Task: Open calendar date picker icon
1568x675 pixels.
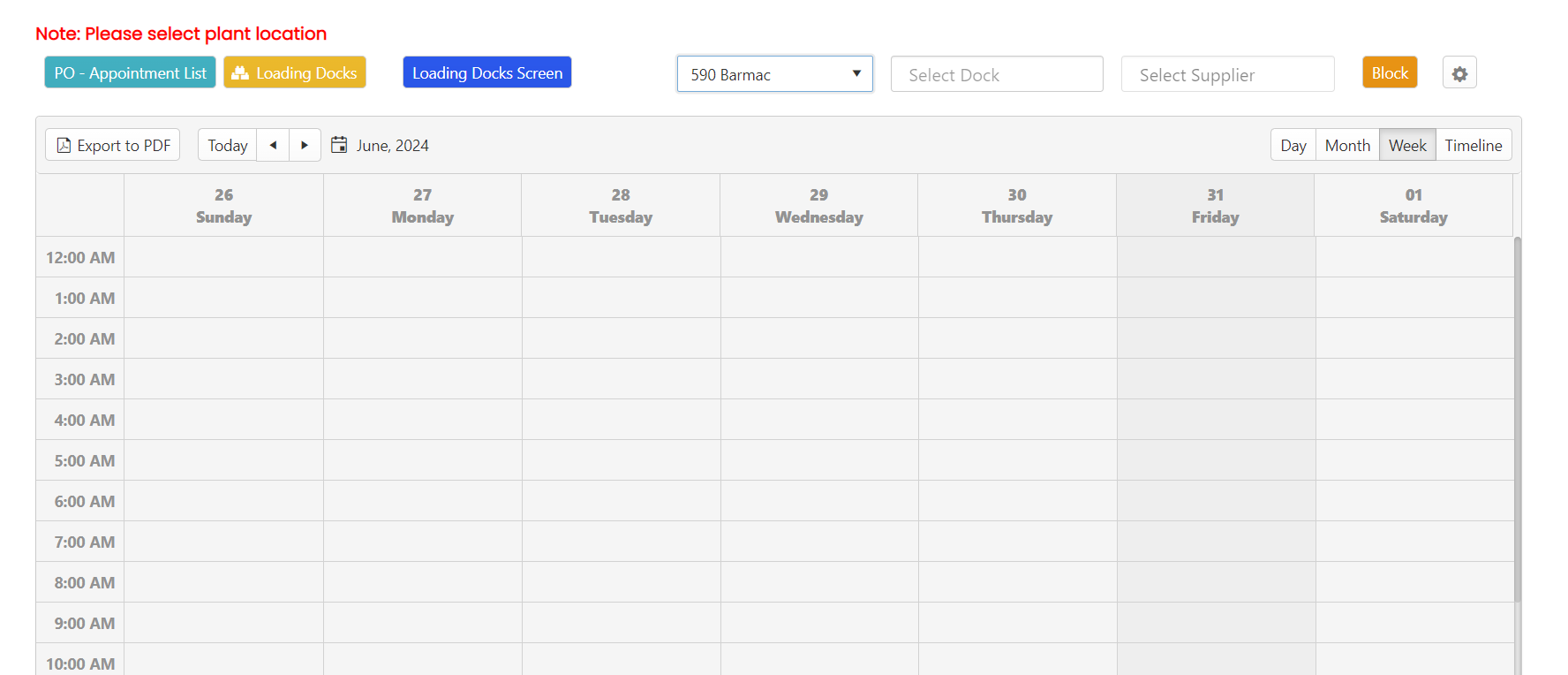Action: [x=339, y=145]
